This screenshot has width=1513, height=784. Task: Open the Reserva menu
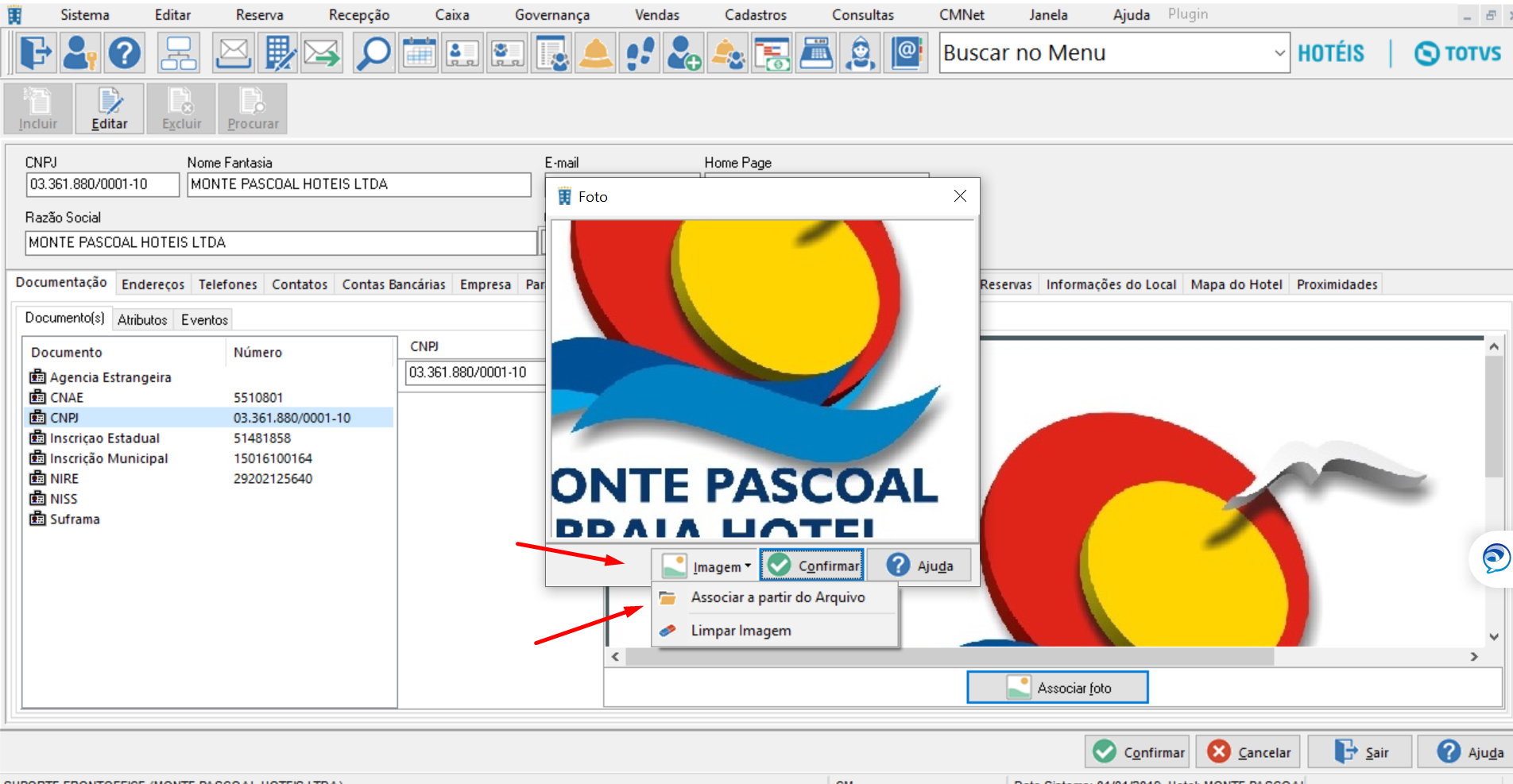[x=260, y=14]
